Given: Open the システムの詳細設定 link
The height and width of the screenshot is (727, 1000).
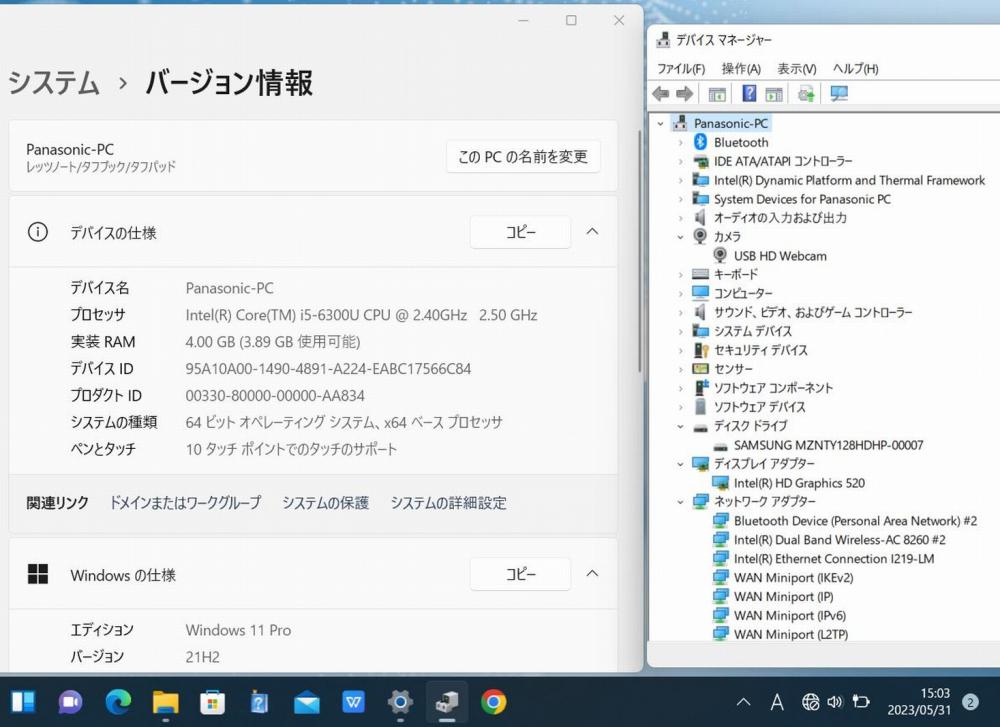Looking at the screenshot, I should (x=448, y=503).
